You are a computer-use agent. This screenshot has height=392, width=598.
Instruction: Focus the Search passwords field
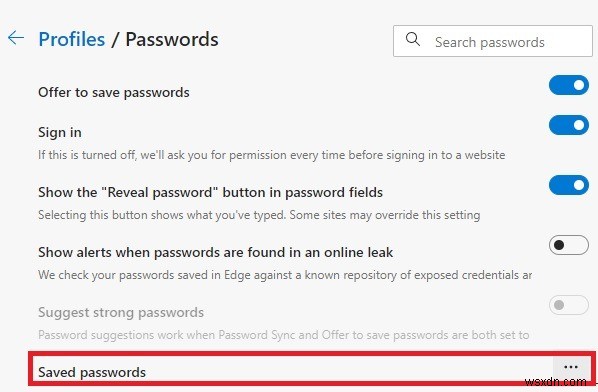[493, 41]
